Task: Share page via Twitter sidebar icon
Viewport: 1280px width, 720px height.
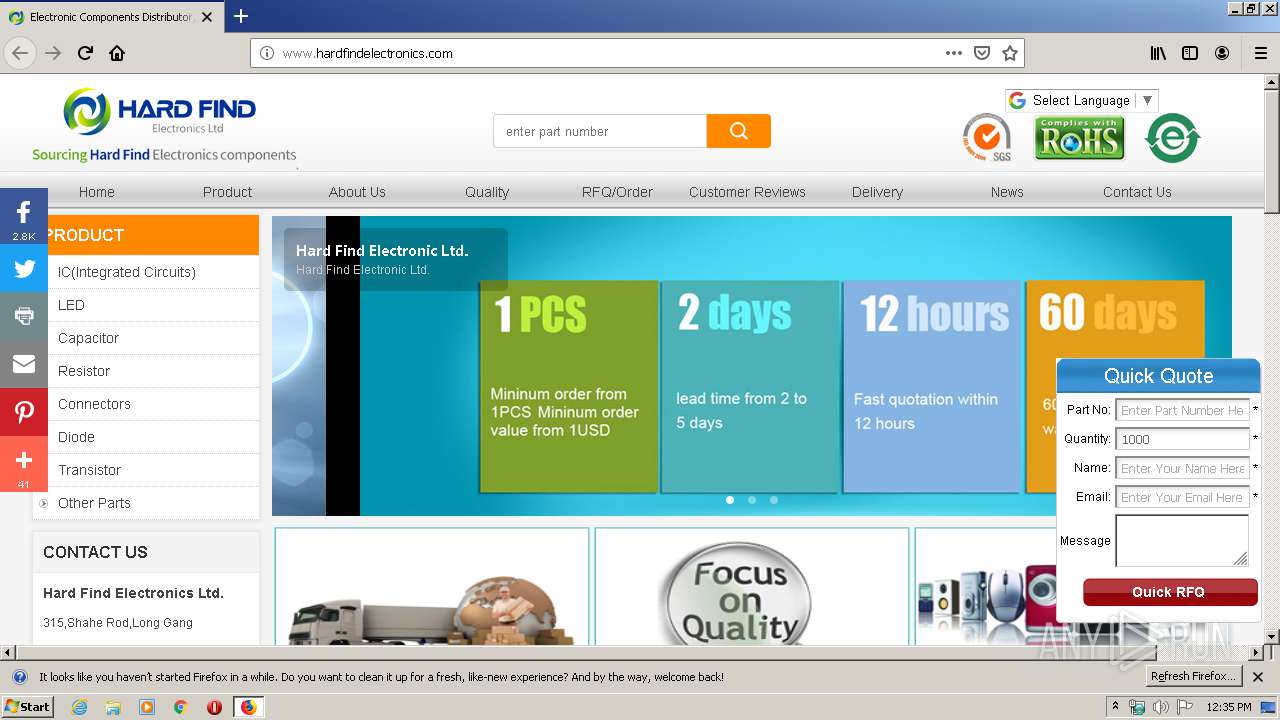Action: click(24, 268)
